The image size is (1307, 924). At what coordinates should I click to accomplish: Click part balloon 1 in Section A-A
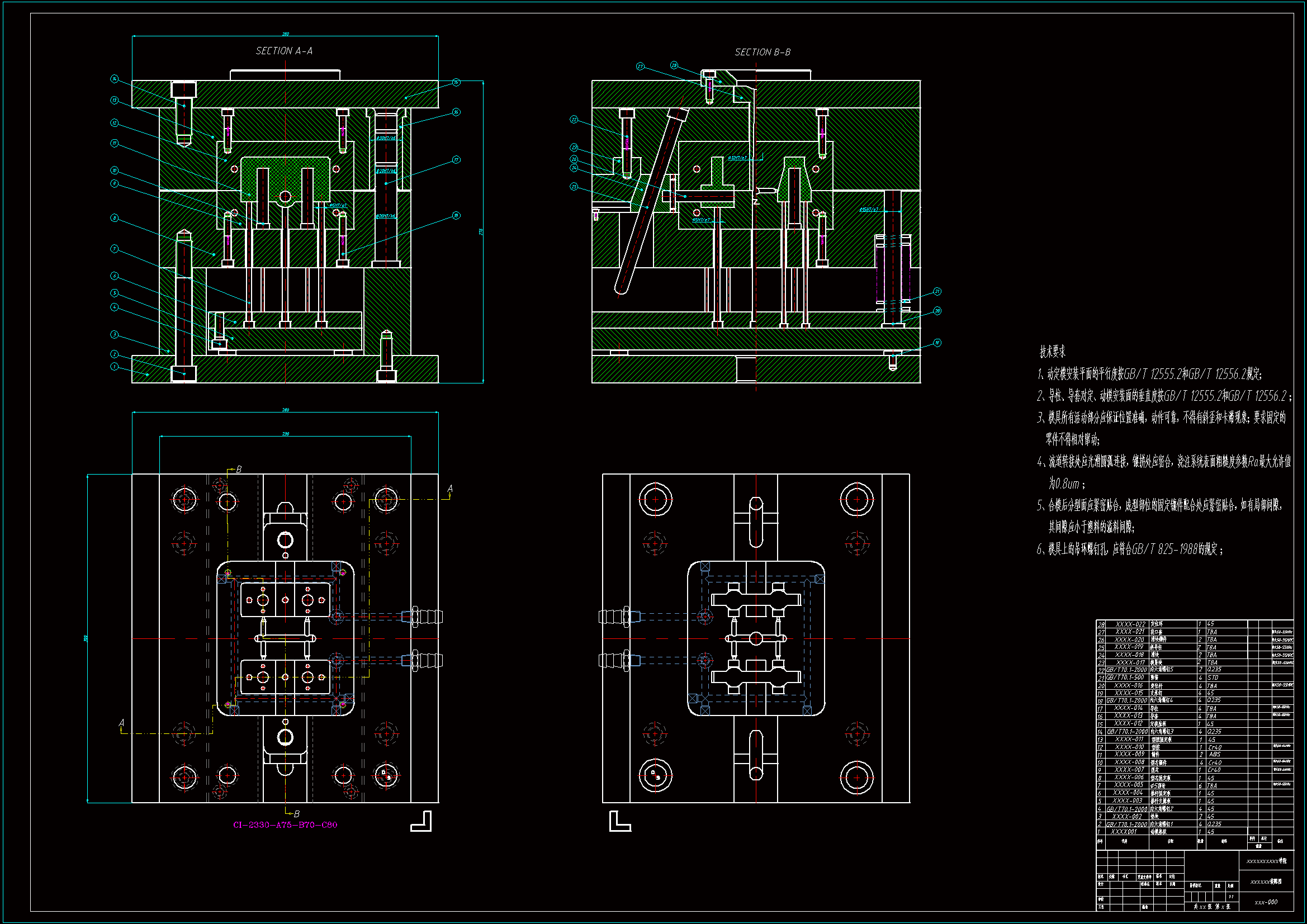115,367
